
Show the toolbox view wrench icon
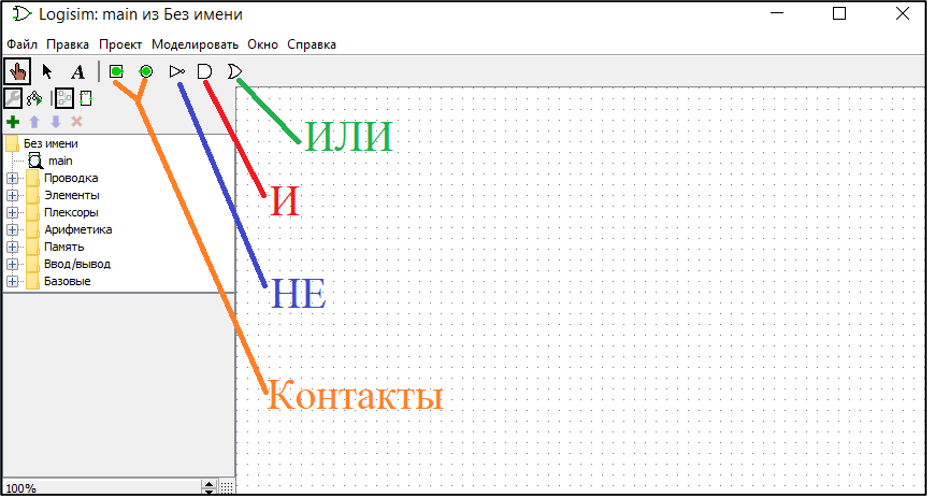[12, 98]
